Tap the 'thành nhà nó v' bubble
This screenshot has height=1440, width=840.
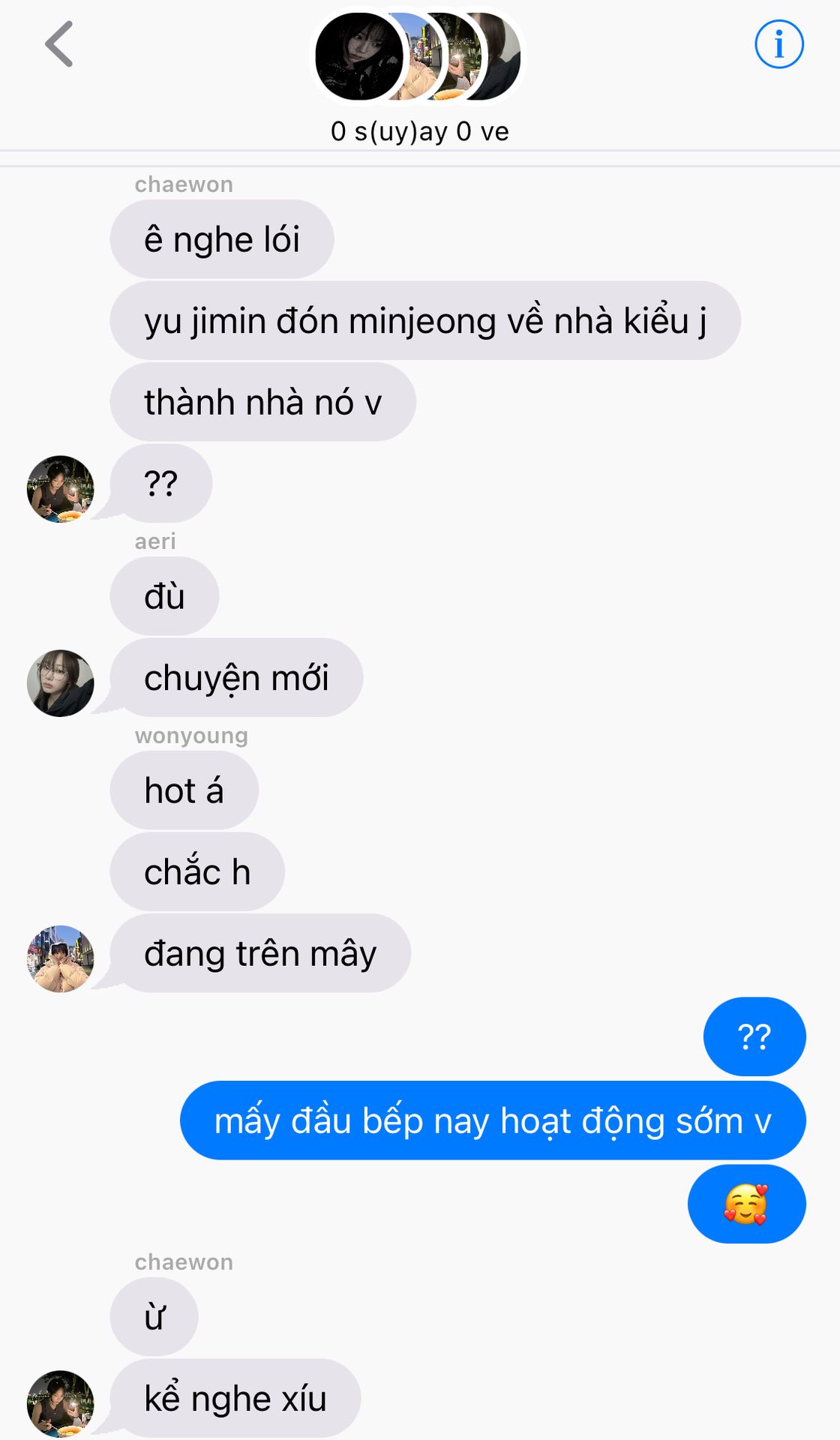tap(263, 402)
